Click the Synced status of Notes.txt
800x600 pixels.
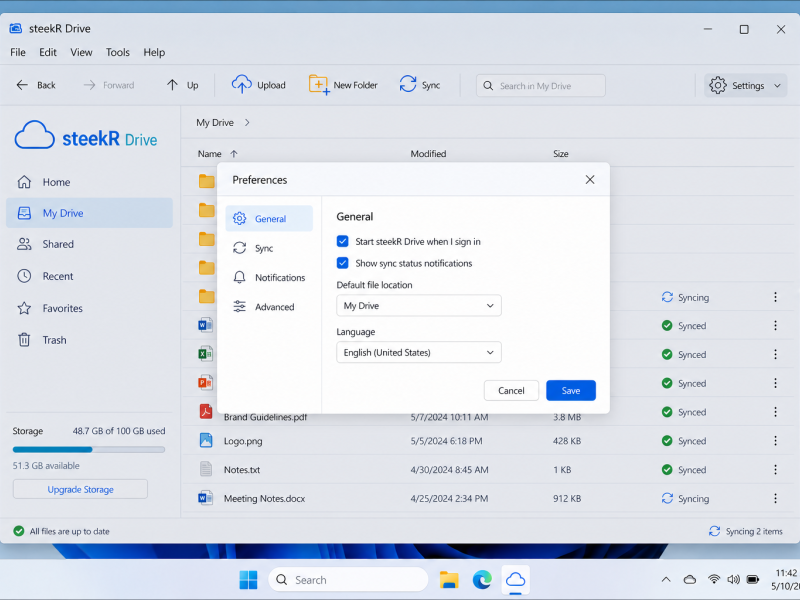684,469
